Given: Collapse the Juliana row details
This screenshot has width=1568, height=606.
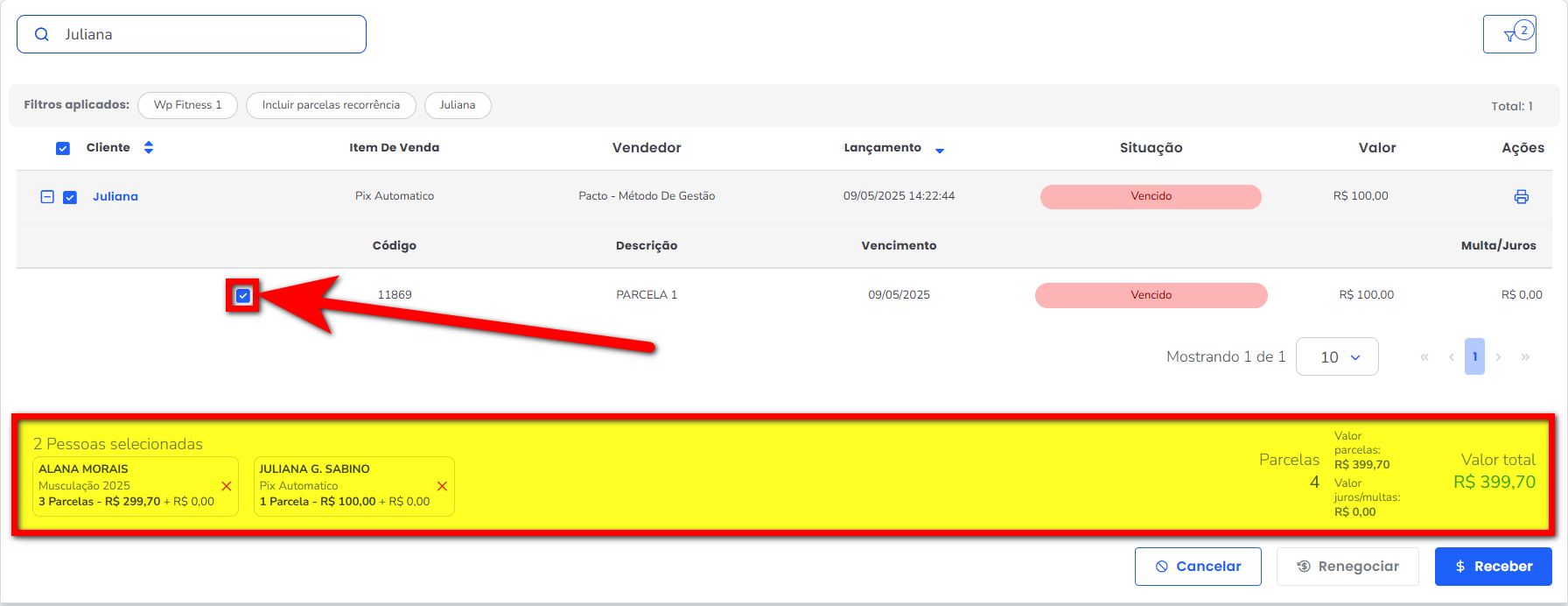Looking at the screenshot, I should 47,197.
